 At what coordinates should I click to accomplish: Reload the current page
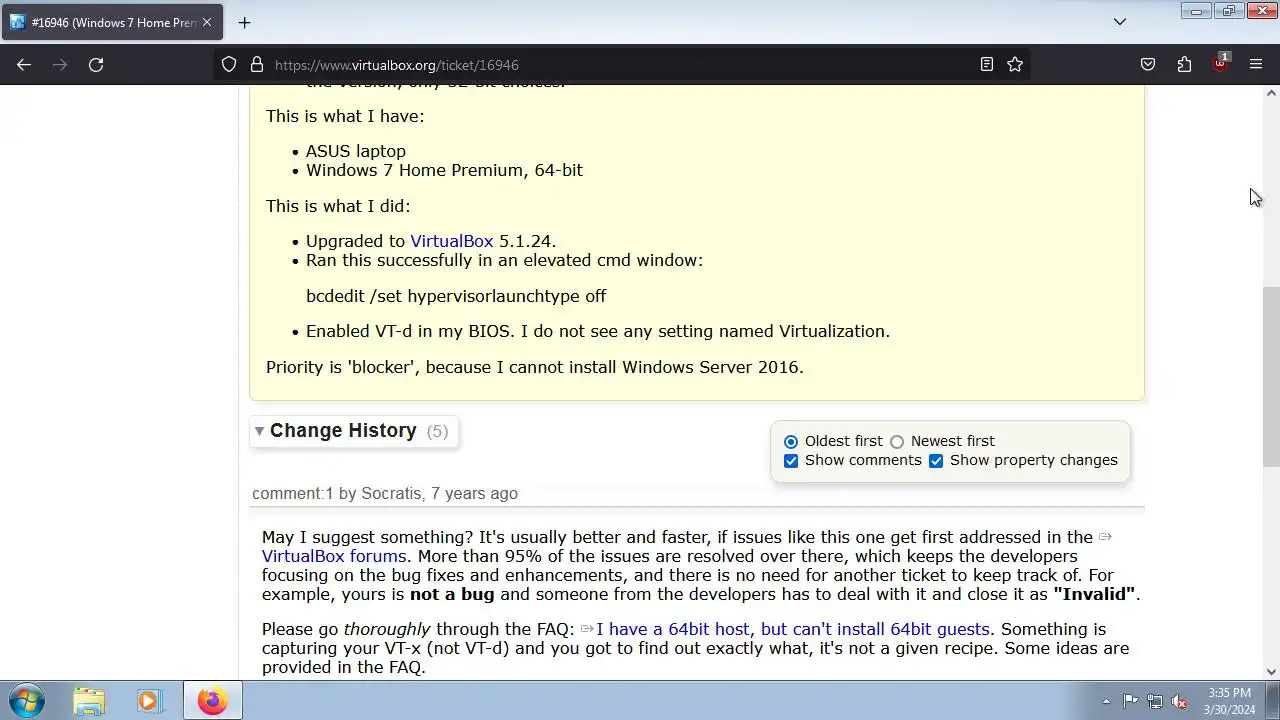point(96,65)
